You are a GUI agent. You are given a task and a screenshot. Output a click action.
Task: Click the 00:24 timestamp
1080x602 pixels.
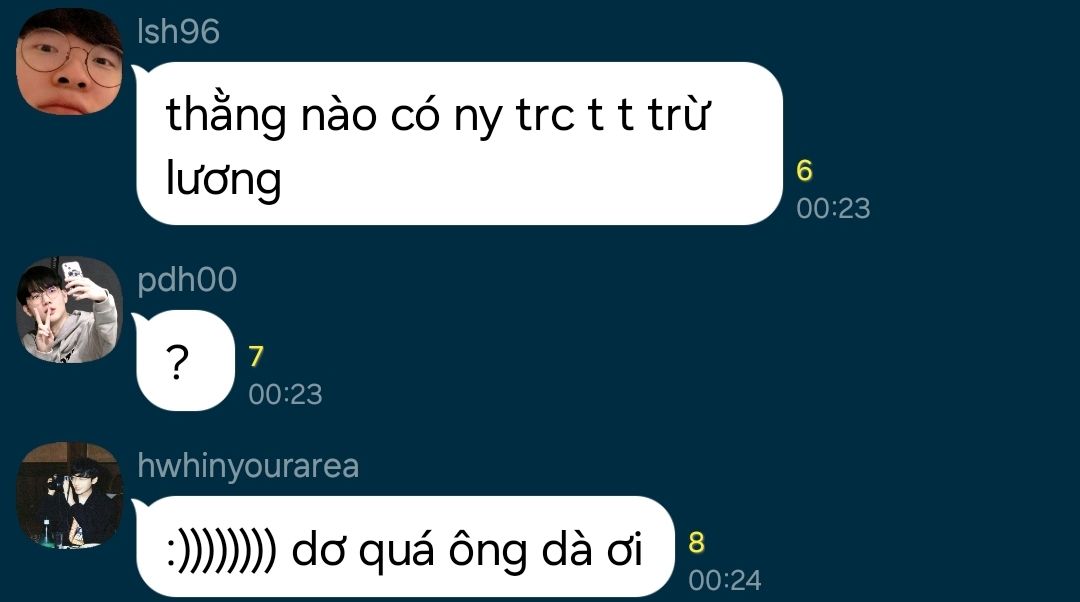[x=725, y=580]
